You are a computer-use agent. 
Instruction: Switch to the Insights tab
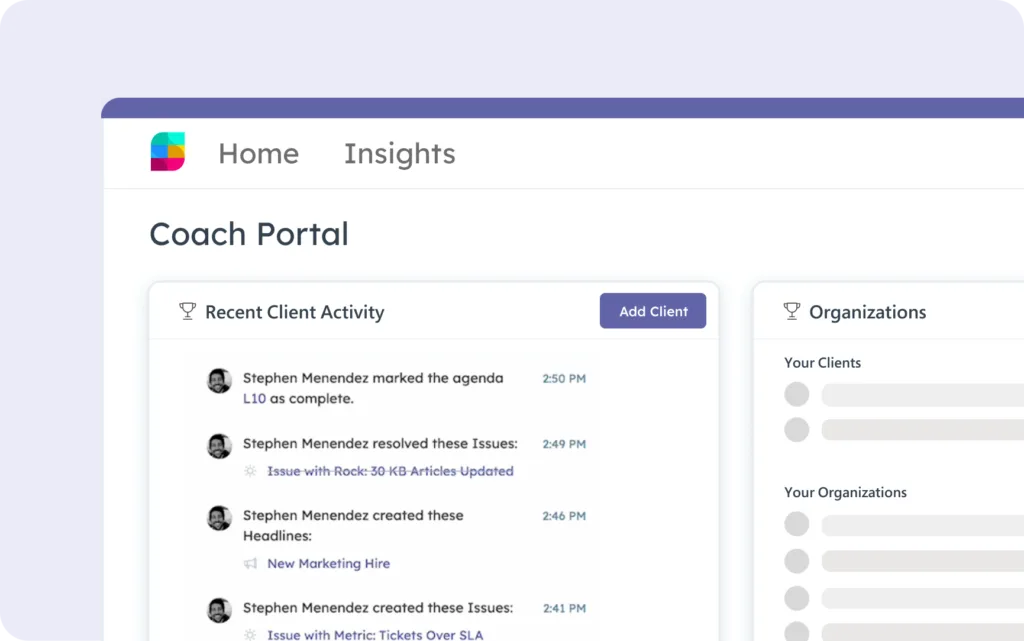coord(399,153)
